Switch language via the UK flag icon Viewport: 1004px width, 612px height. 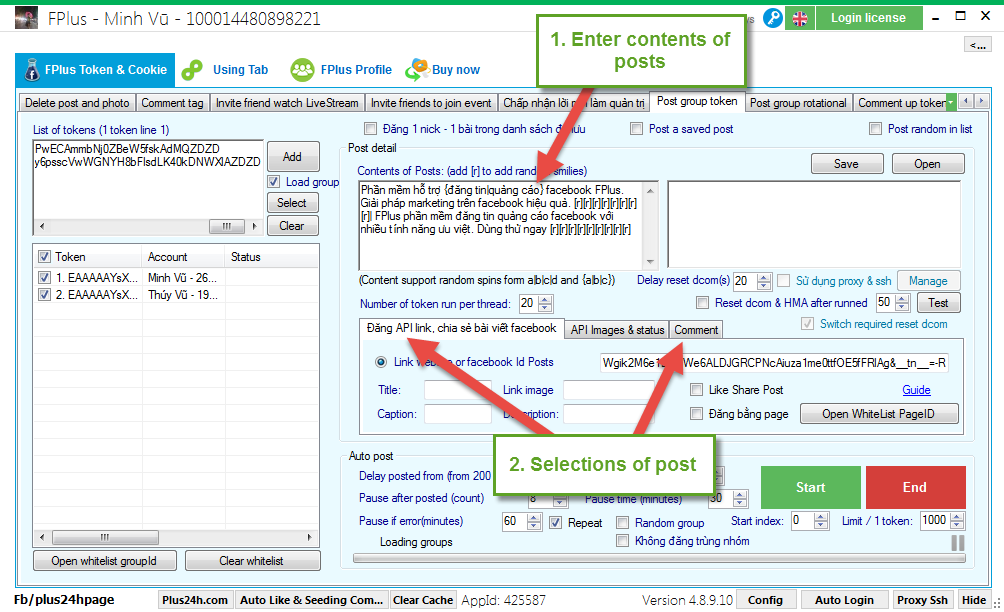click(800, 18)
